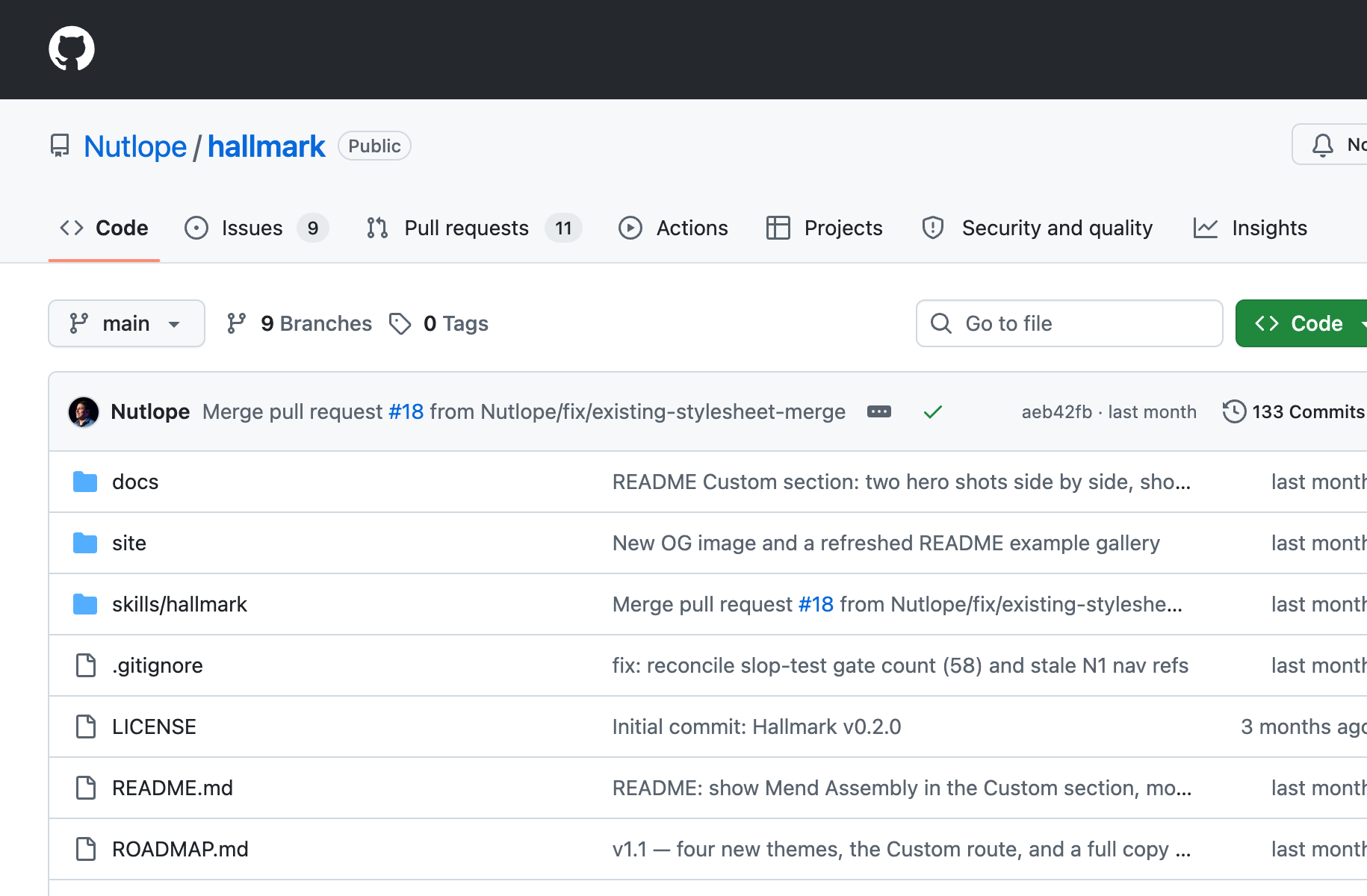Open pull request #18 in commit message
This screenshot has width=1367, height=896.
pyautogui.click(x=406, y=411)
